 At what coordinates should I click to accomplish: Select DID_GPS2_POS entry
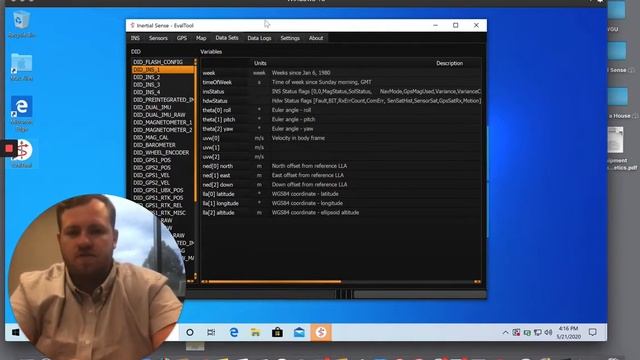pyautogui.click(x=162, y=168)
